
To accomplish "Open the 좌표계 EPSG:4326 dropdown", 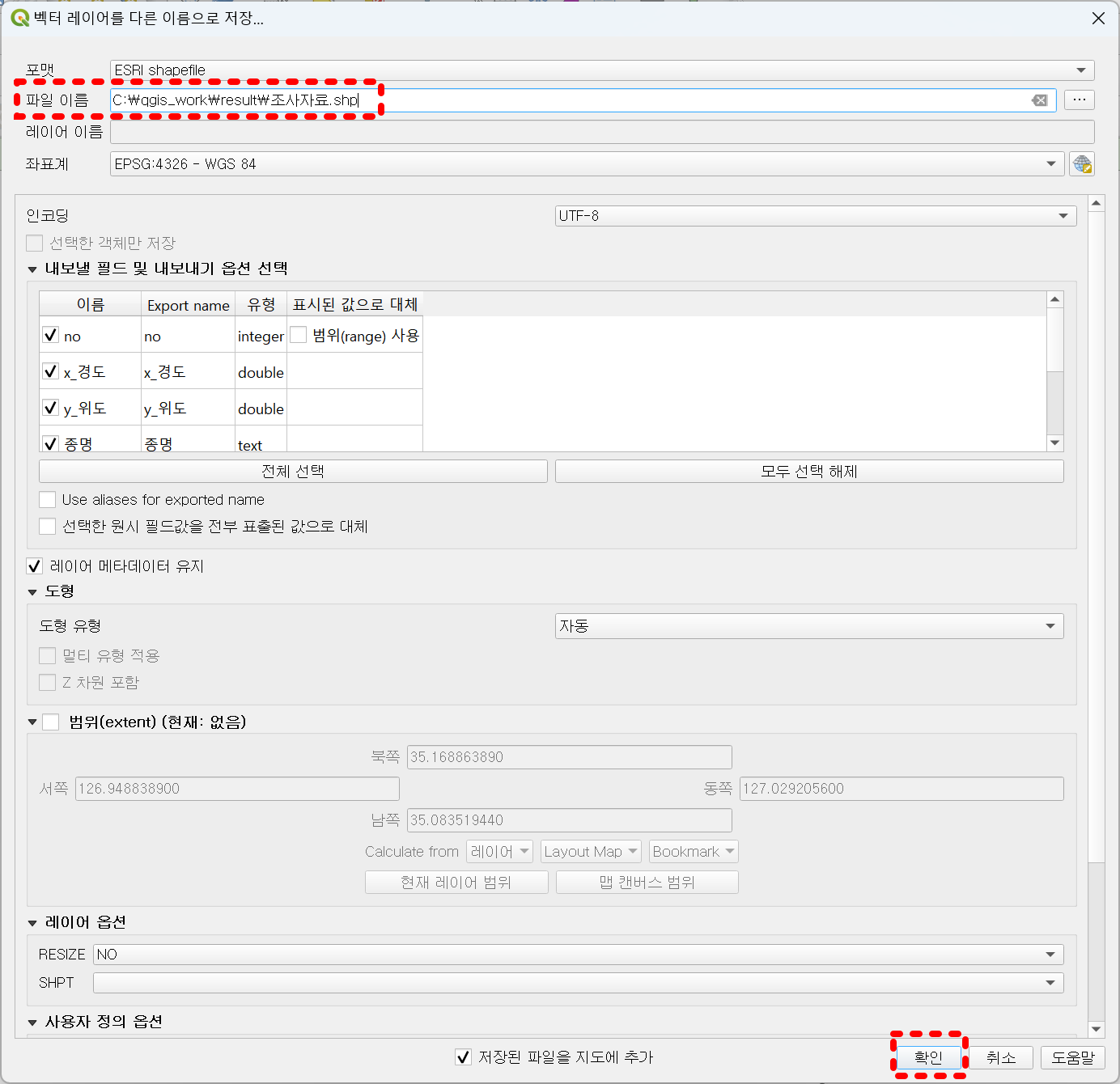I will (x=587, y=164).
